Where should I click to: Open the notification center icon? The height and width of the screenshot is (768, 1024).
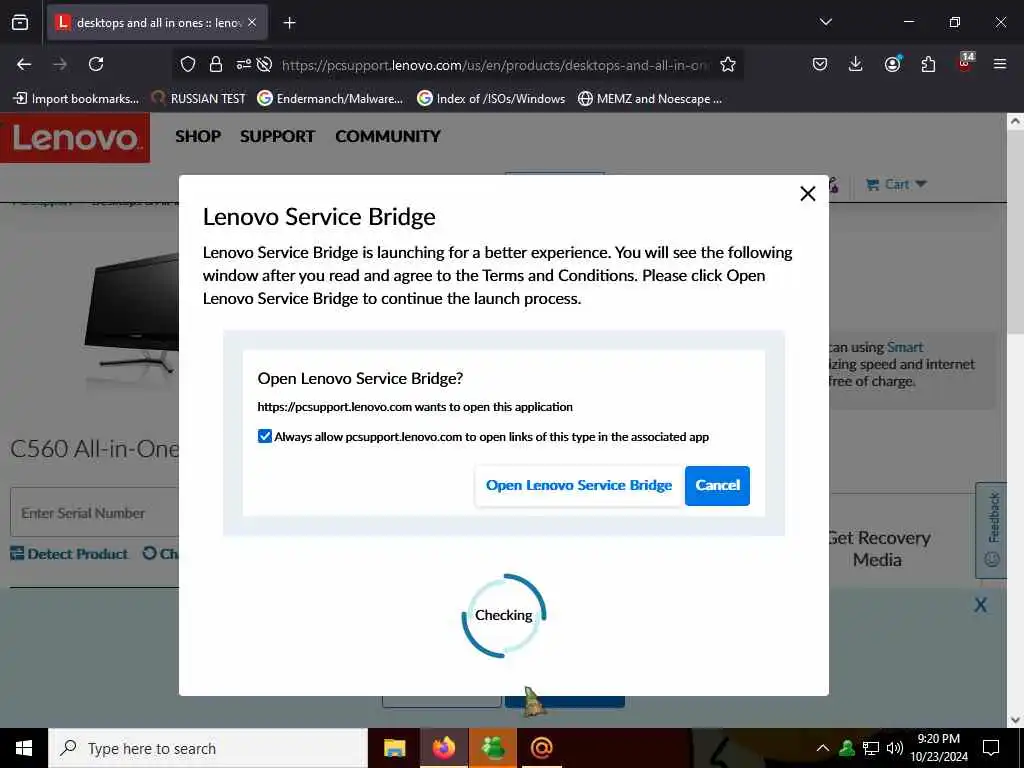[991, 748]
